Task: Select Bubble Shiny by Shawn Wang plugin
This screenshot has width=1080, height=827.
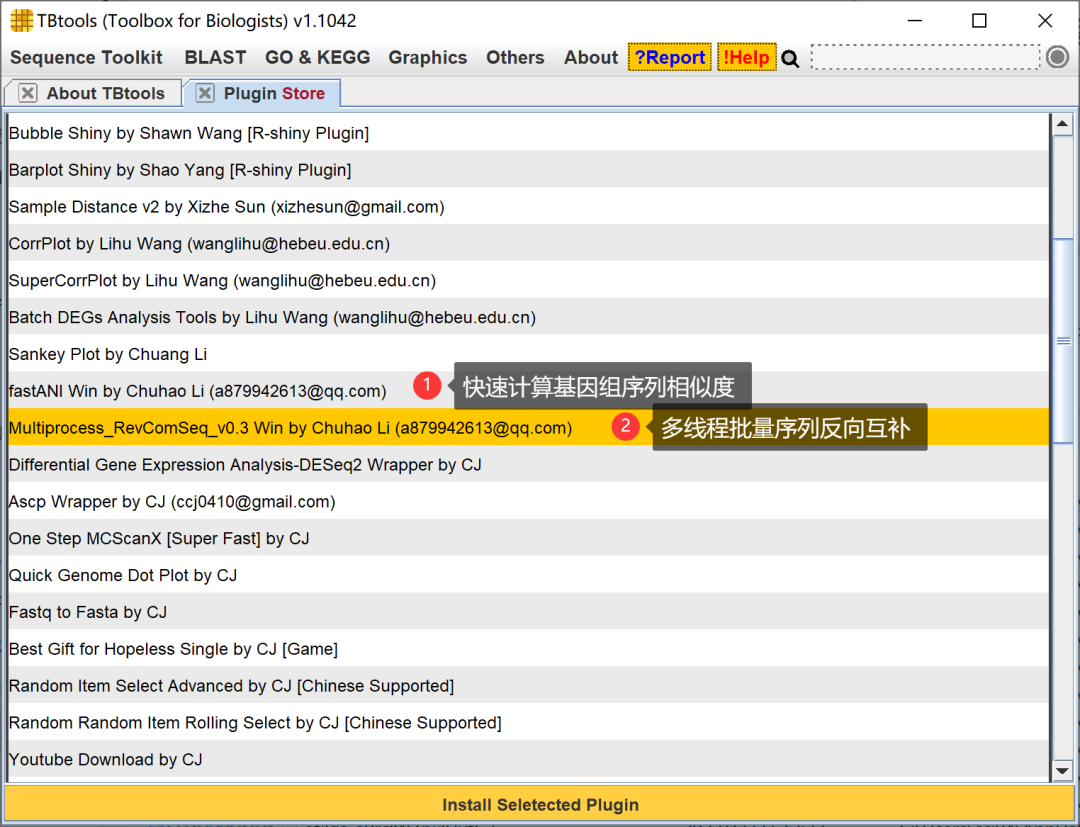Action: pyautogui.click(x=528, y=133)
